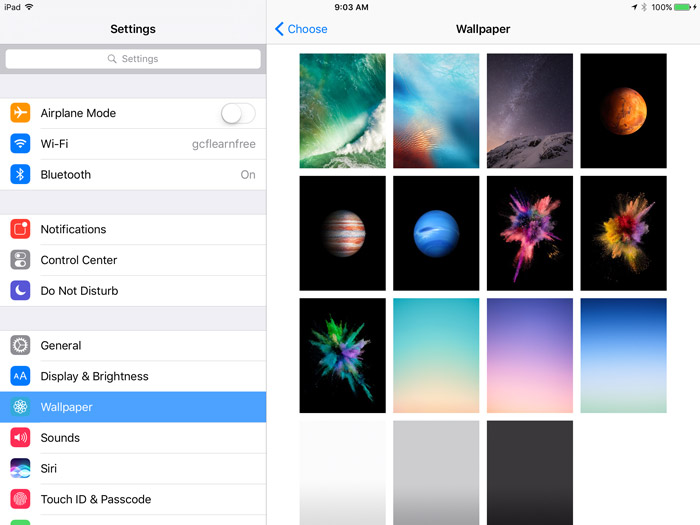Tap the General gear icon
The height and width of the screenshot is (525, 700).
(x=20, y=346)
